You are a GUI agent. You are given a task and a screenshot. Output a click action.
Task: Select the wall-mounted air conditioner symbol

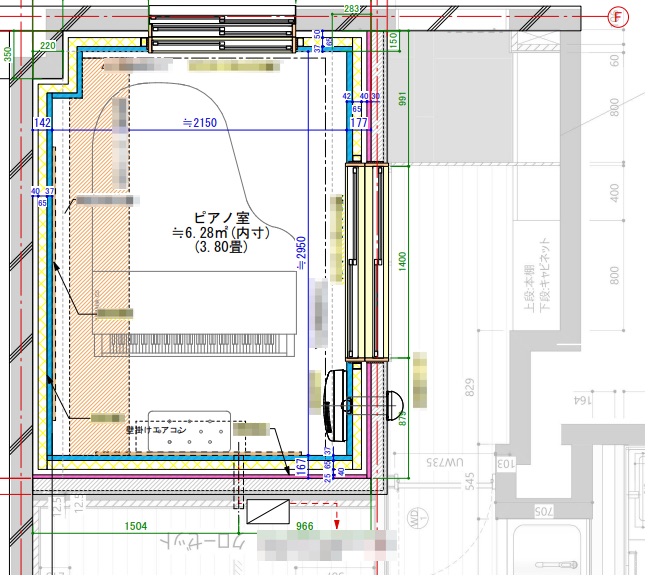click(190, 429)
